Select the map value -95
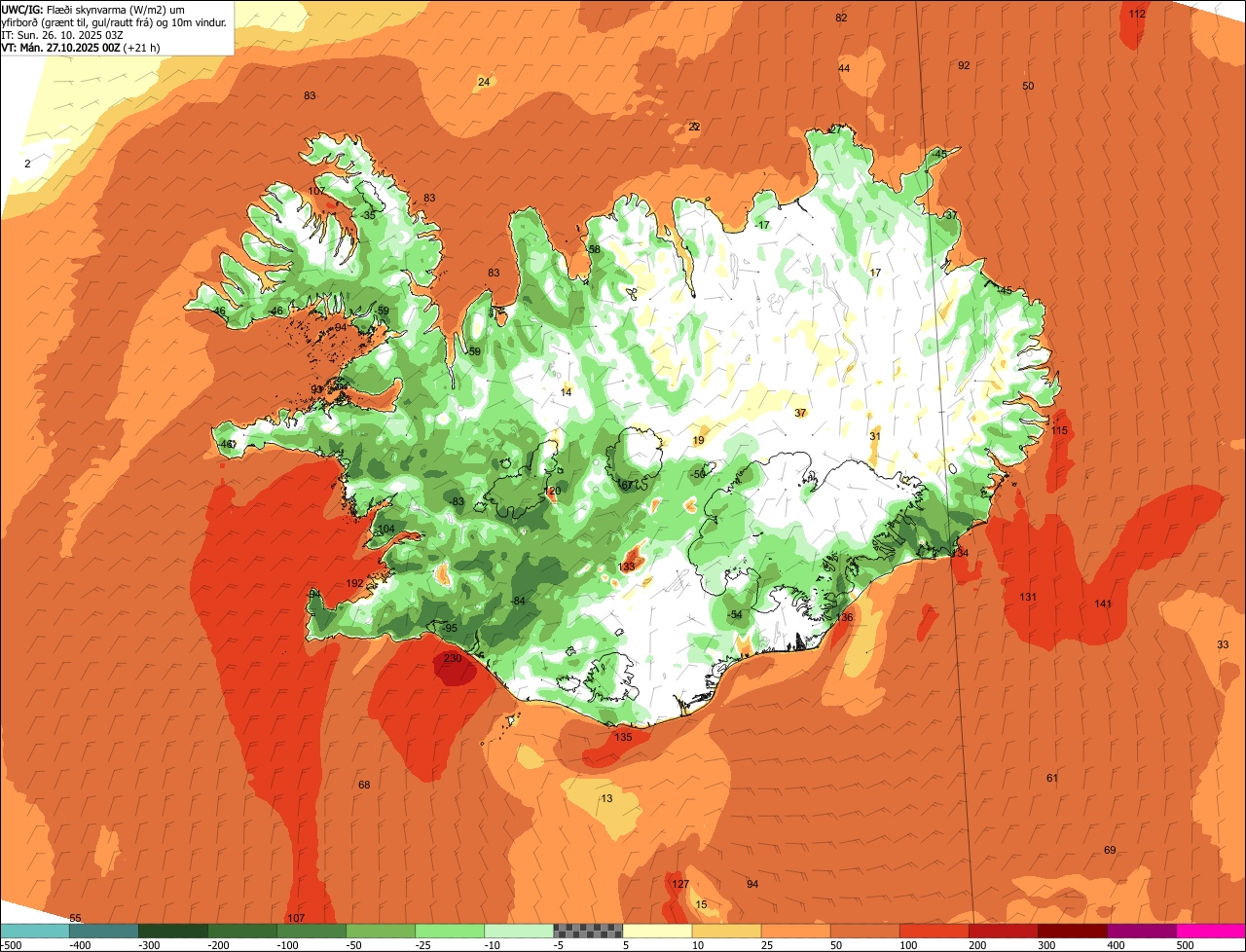1246x952 pixels. (449, 629)
